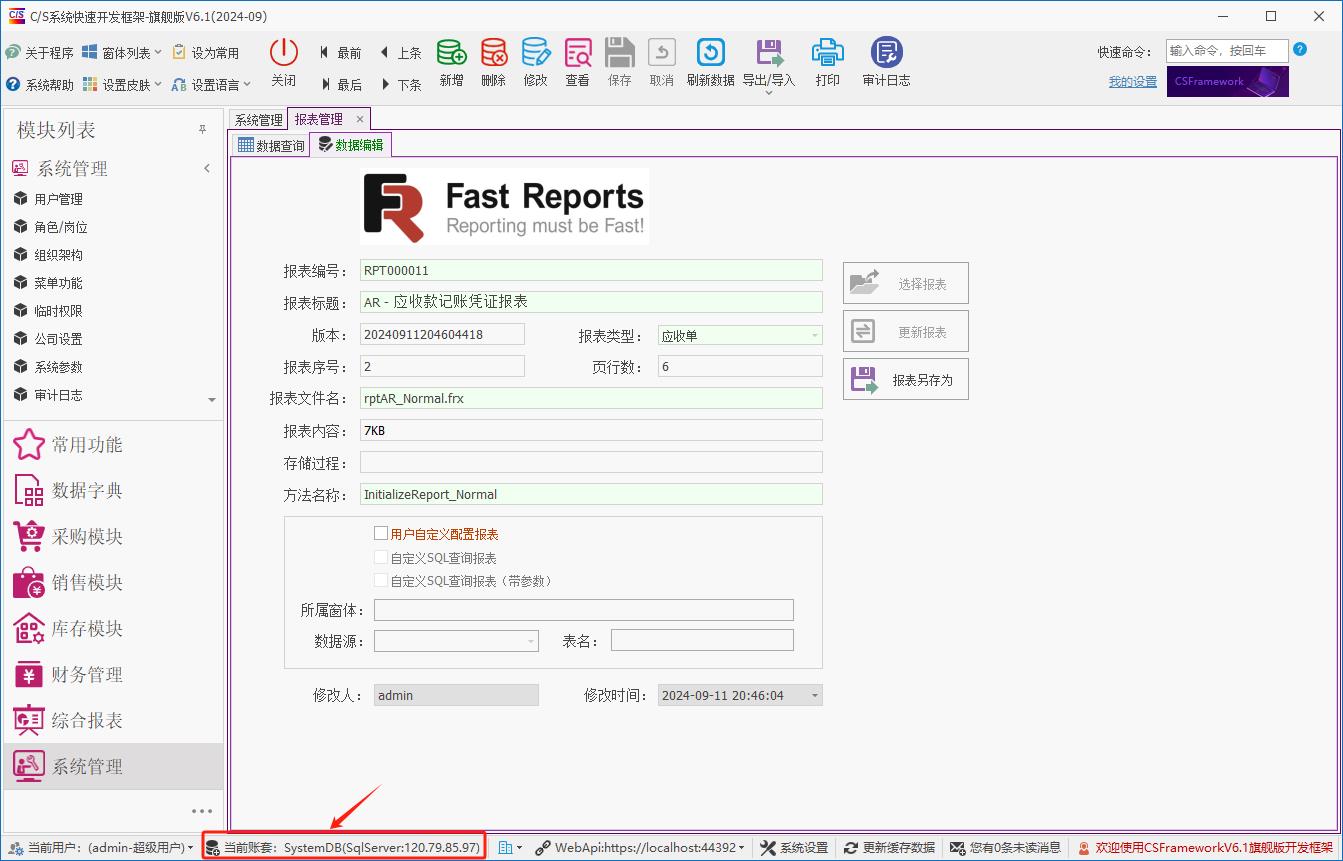Check the 用户自定义配置报表 checkbox
The image size is (1343, 861).
(381, 534)
